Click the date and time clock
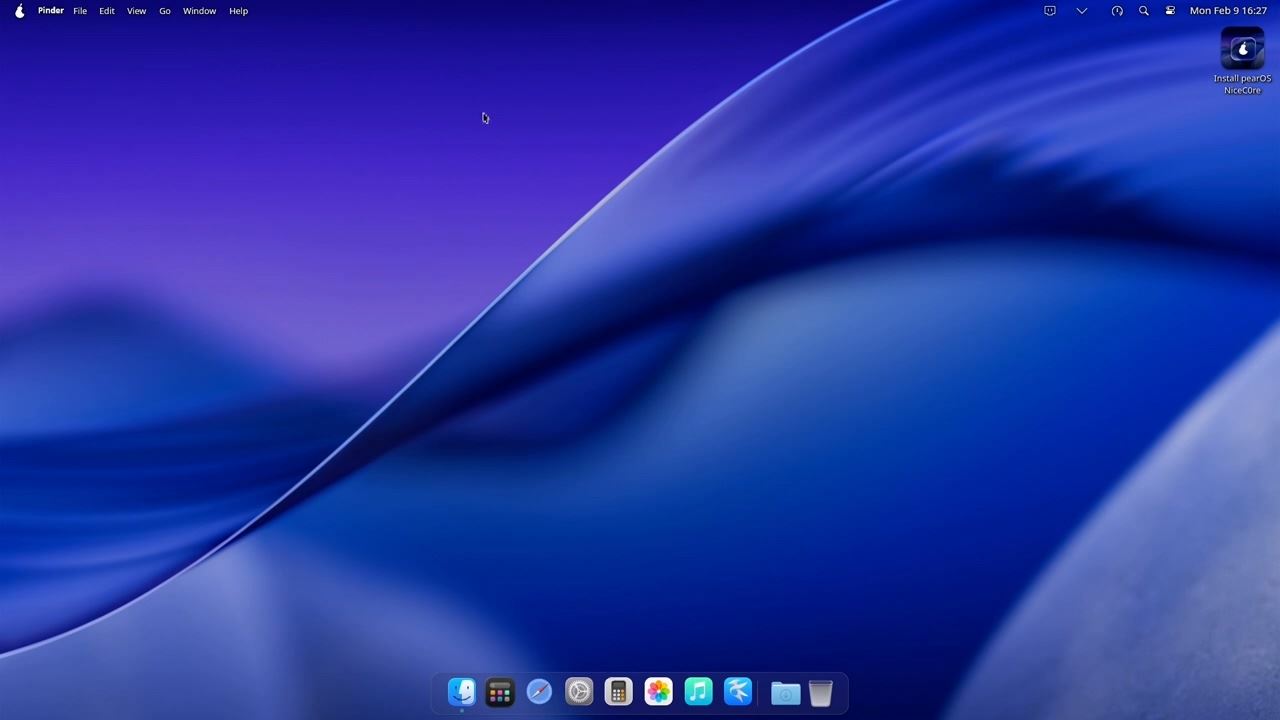This screenshot has width=1280, height=720. point(1228,11)
